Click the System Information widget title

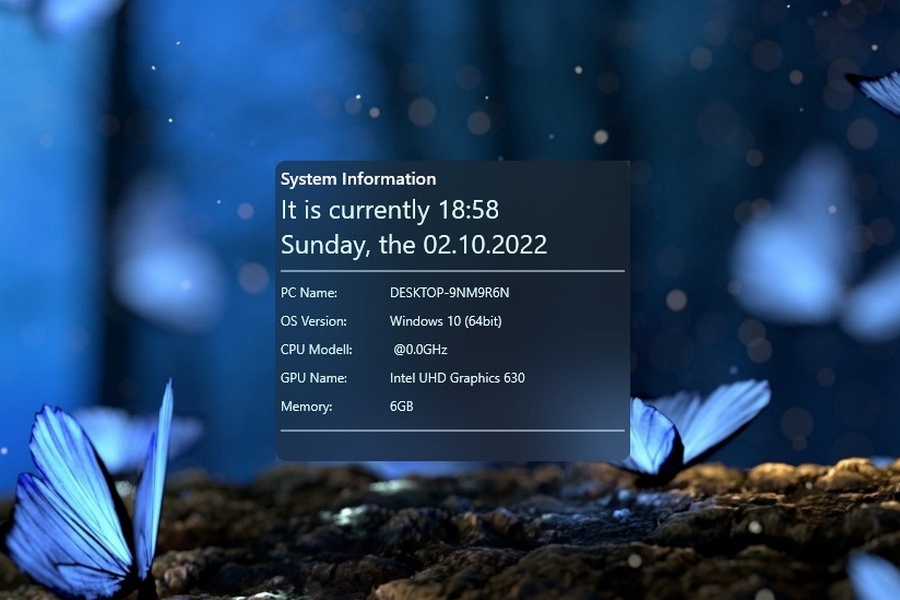coord(358,179)
